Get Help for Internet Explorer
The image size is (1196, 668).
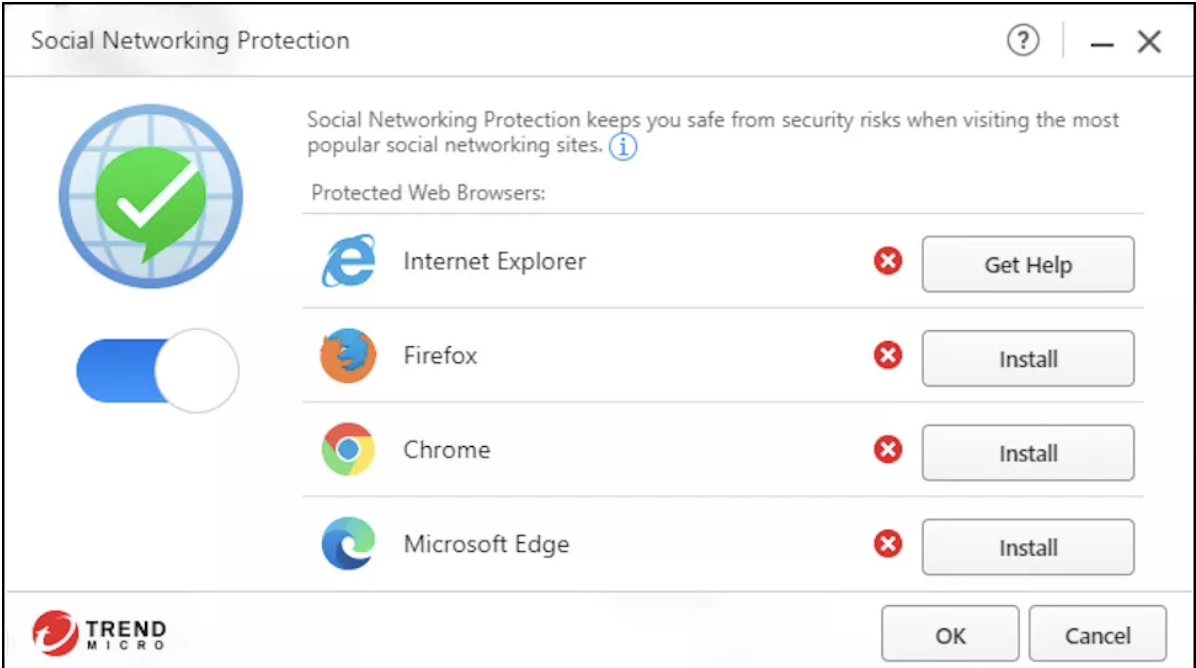(1027, 264)
